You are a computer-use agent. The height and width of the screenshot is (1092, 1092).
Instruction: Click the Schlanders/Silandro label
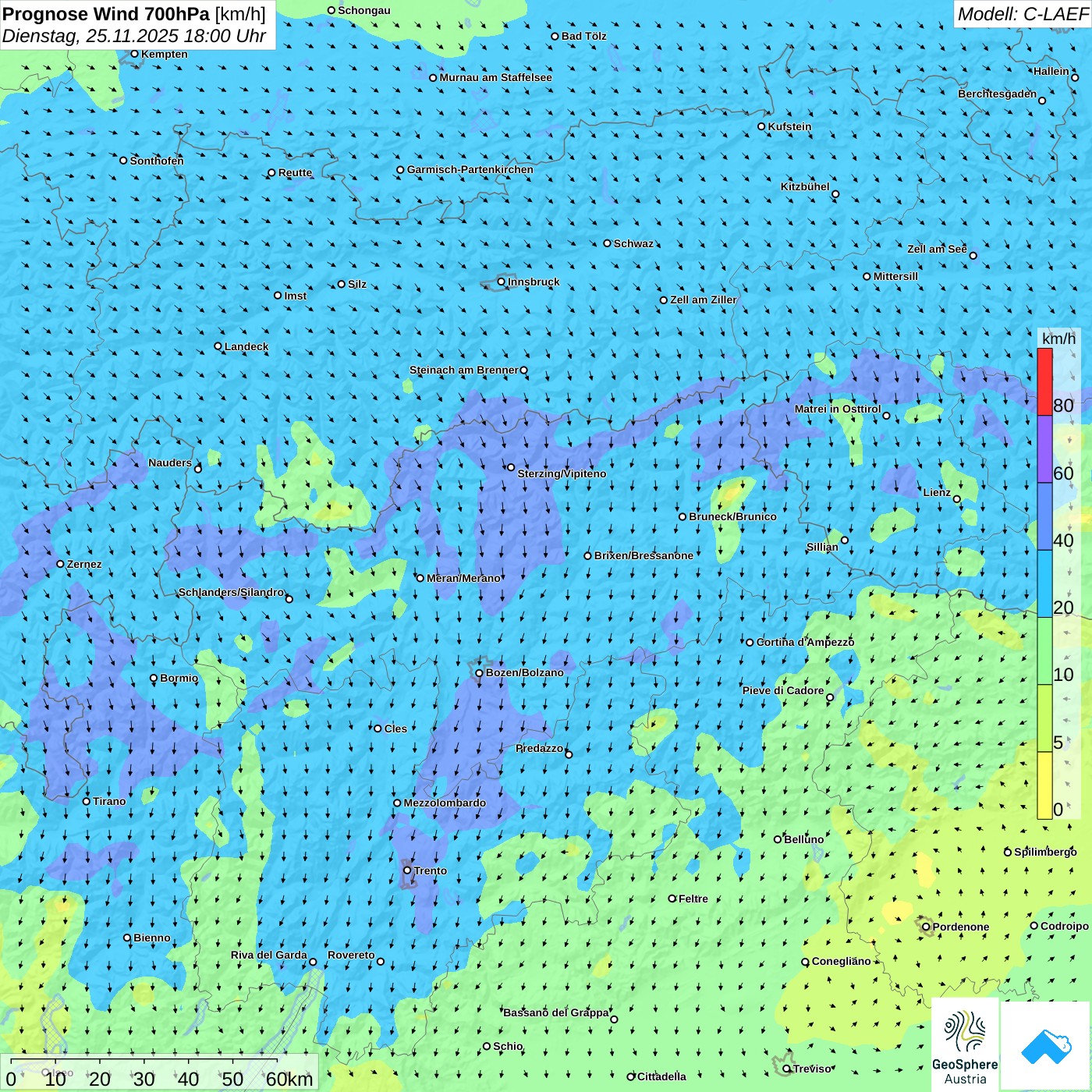pyautogui.click(x=231, y=592)
